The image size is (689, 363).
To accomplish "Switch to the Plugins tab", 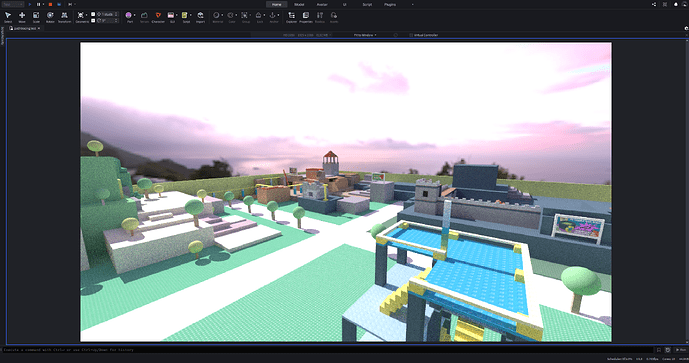I will tap(390, 4).
